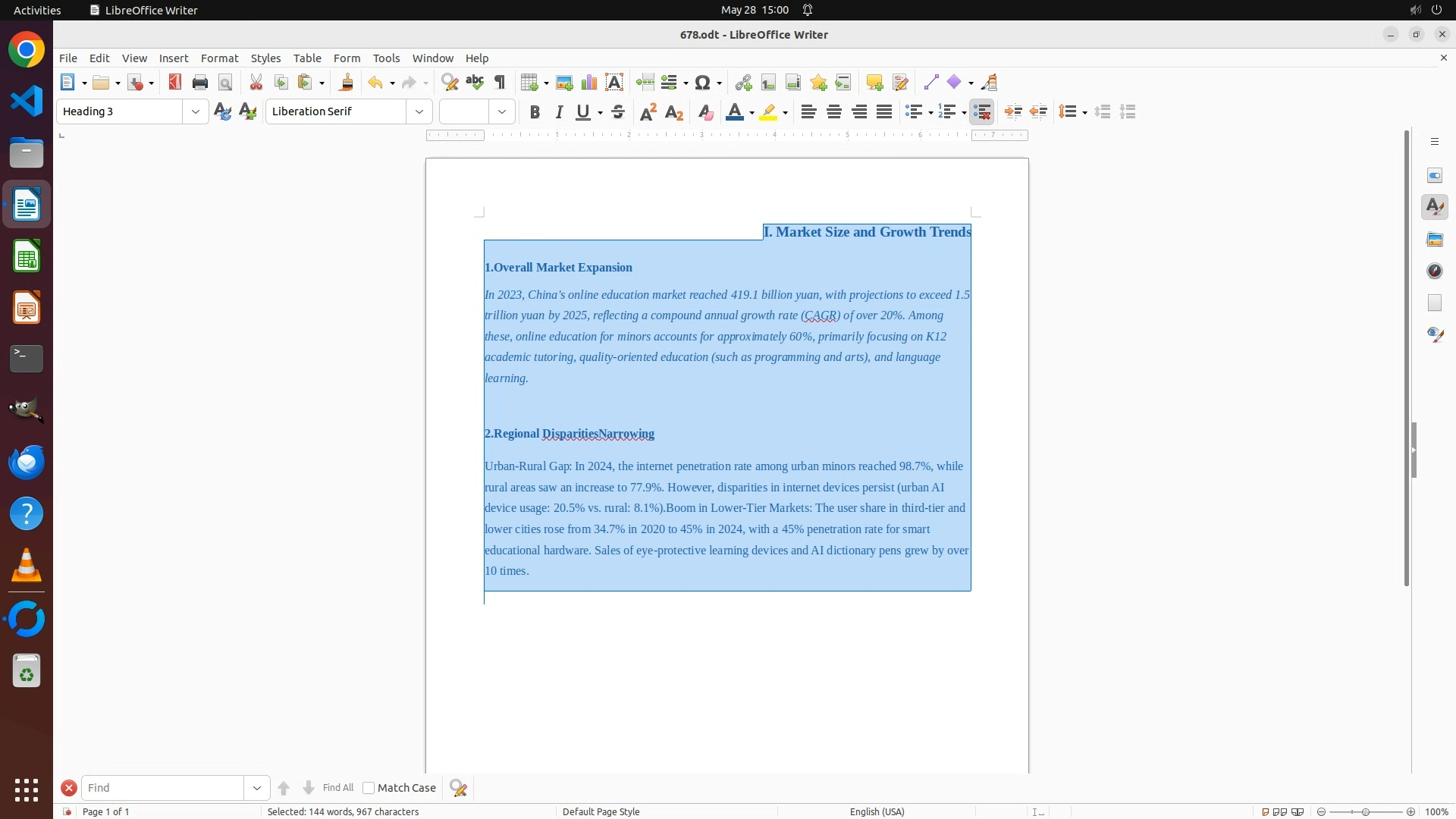The height and width of the screenshot is (819, 1456).
Task: Click the Export as PDF icon
Action: pyautogui.click(x=175, y=83)
